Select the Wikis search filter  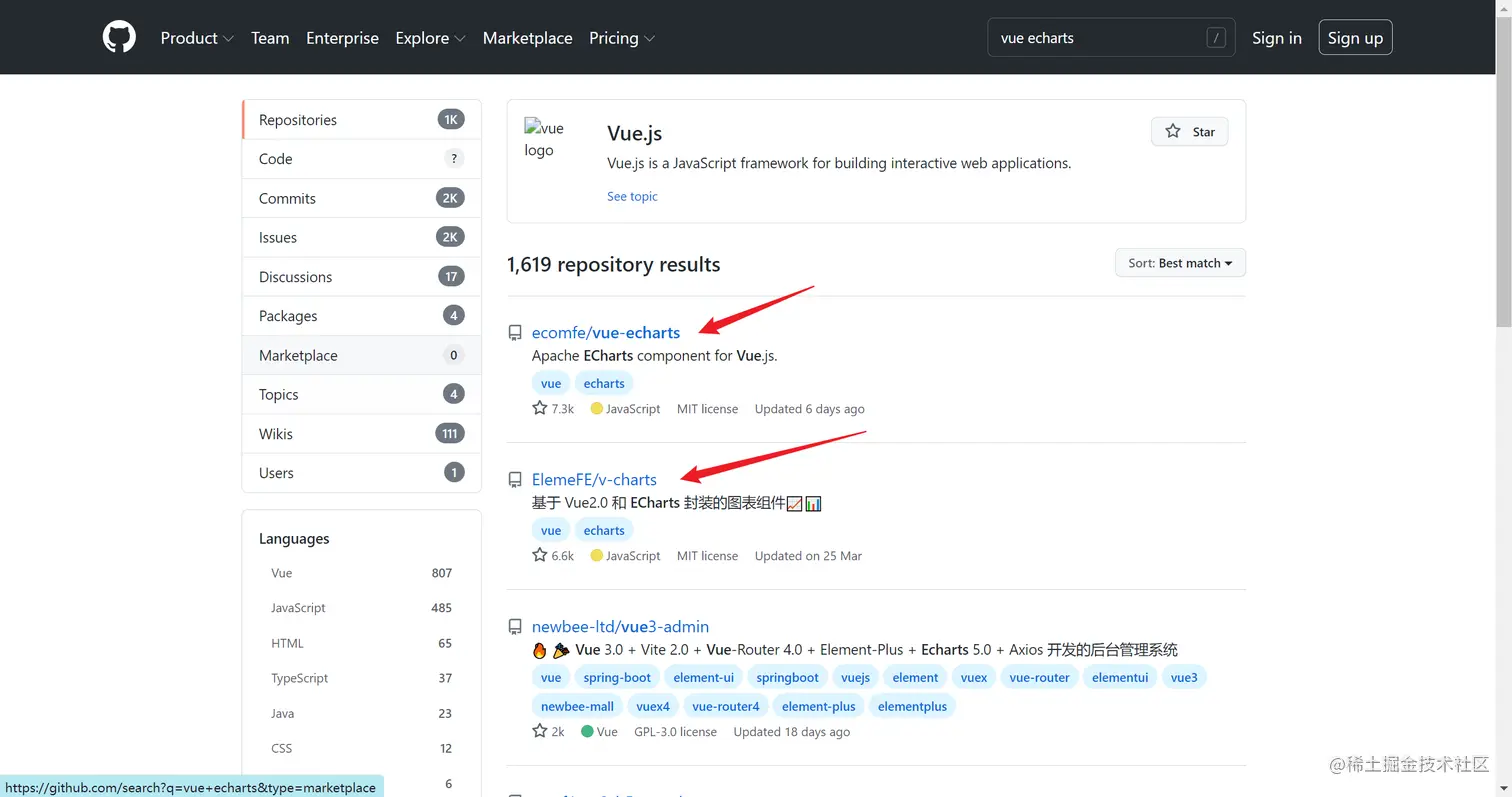click(361, 434)
